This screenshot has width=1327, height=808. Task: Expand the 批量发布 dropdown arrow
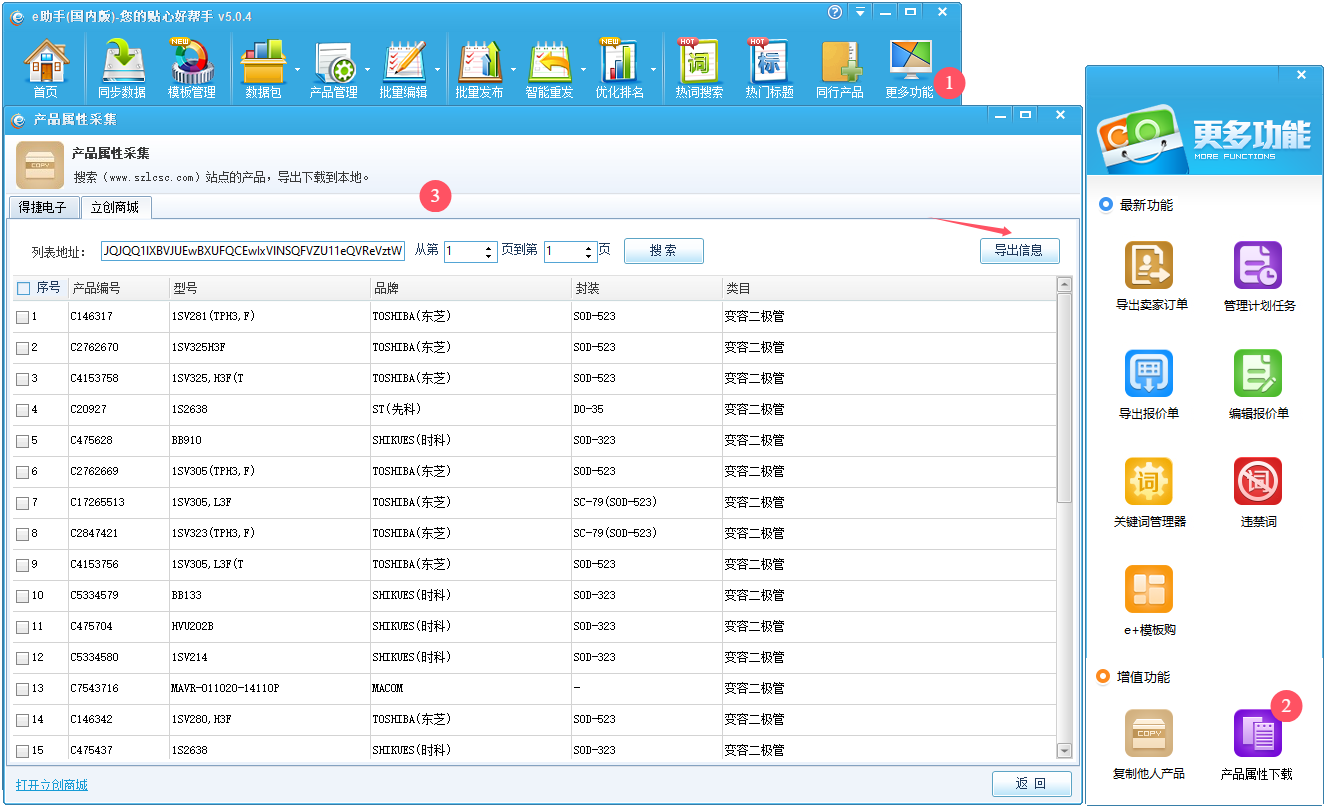[x=513, y=70]
